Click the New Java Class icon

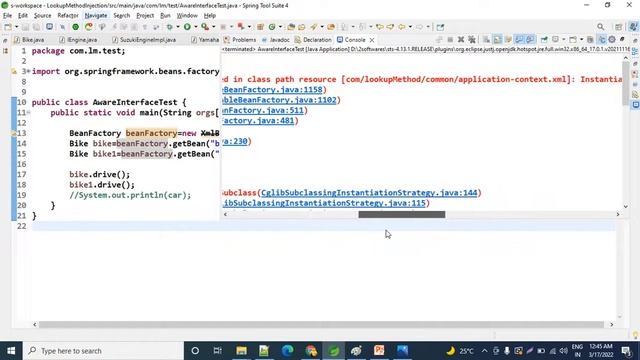coord(272,27)
